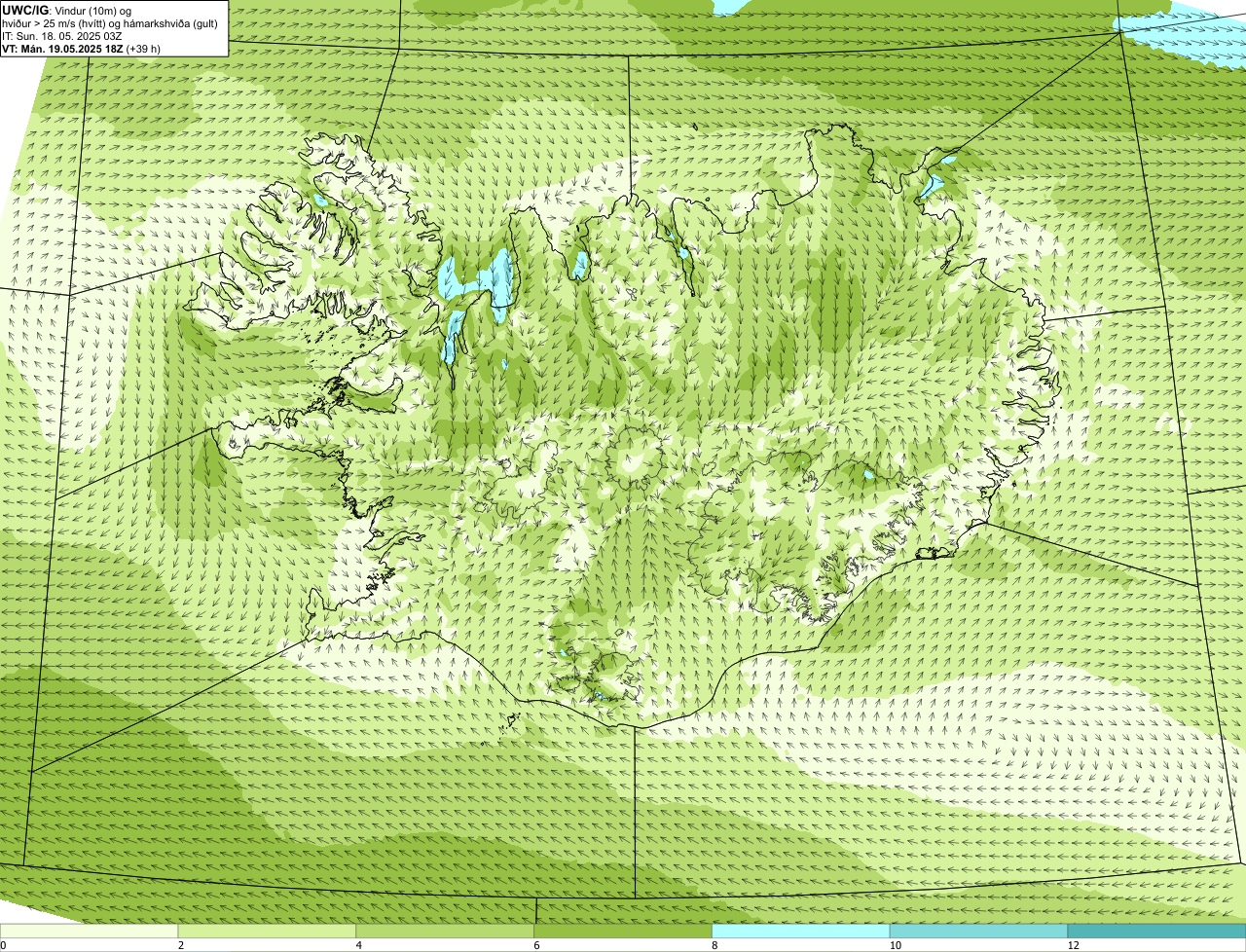Click the '10' label on the colour scale

(894, 945)
